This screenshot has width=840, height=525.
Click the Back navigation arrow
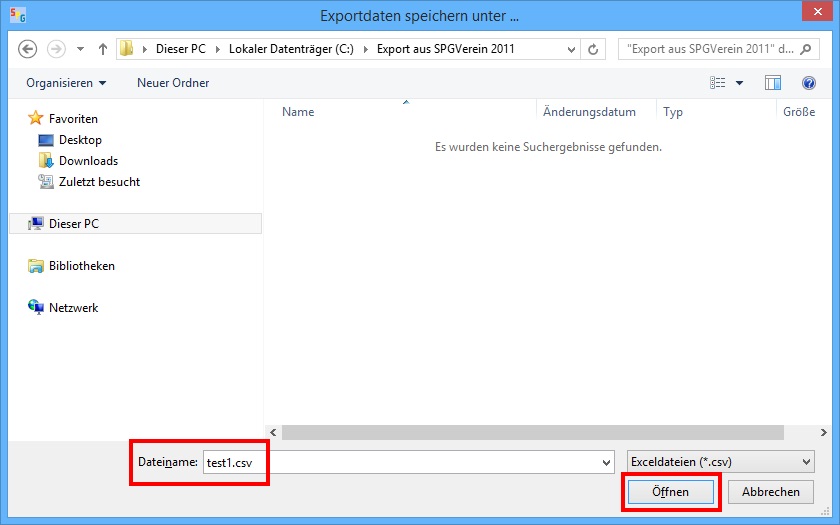tap(28, 49)
